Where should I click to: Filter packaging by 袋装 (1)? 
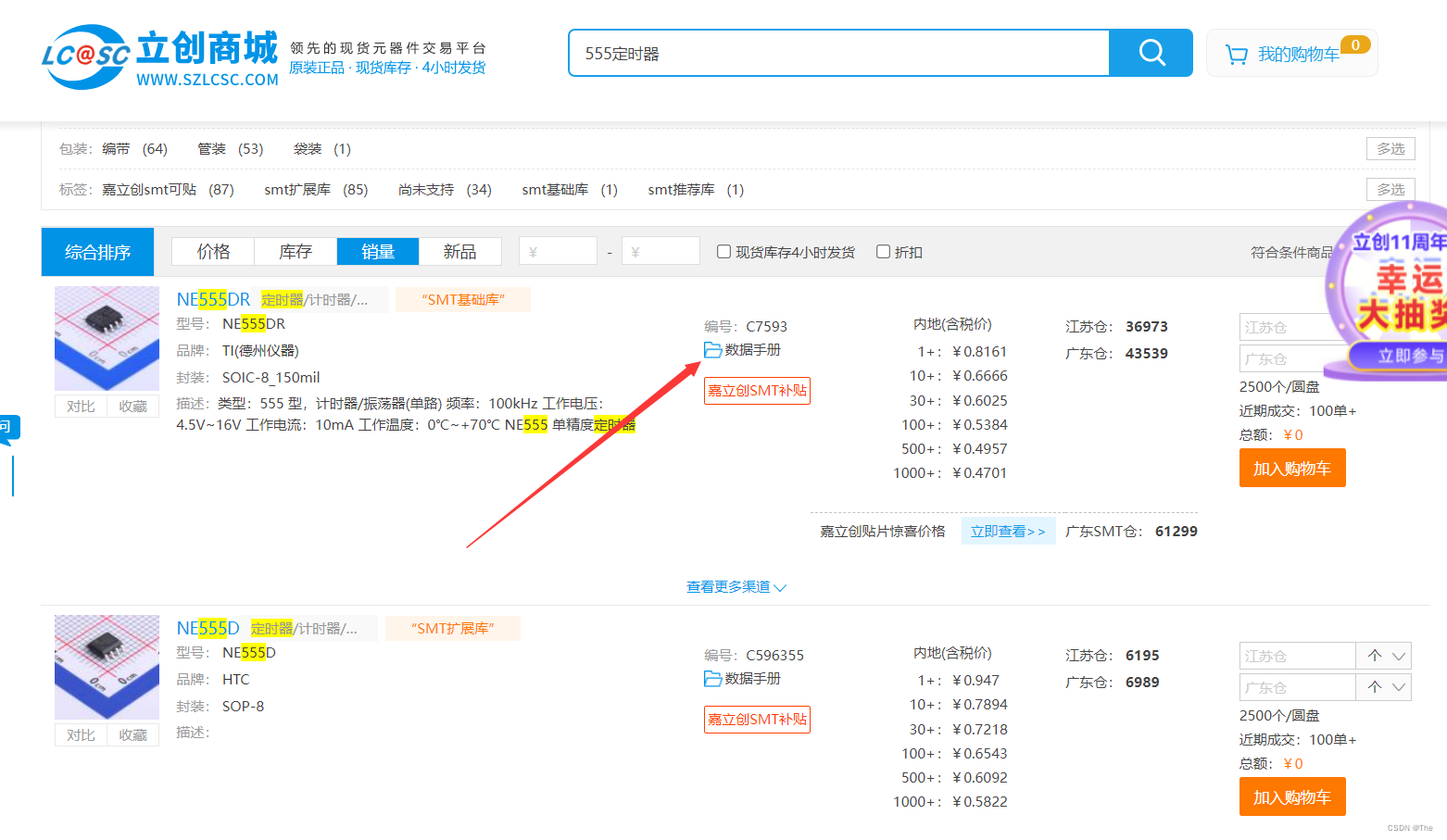[322, 149]
